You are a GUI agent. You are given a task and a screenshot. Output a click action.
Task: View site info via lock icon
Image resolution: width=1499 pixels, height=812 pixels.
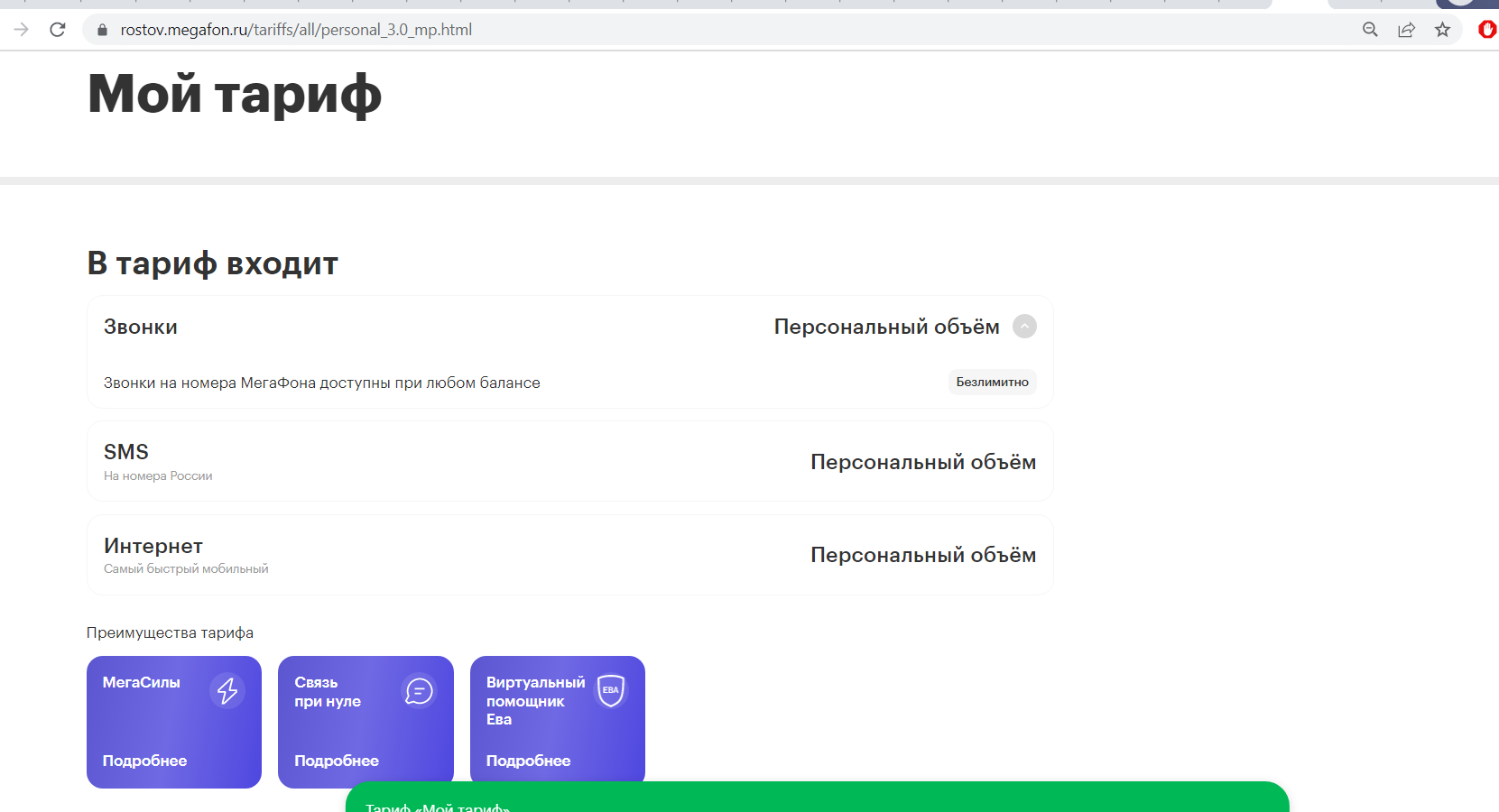point(102,30)
